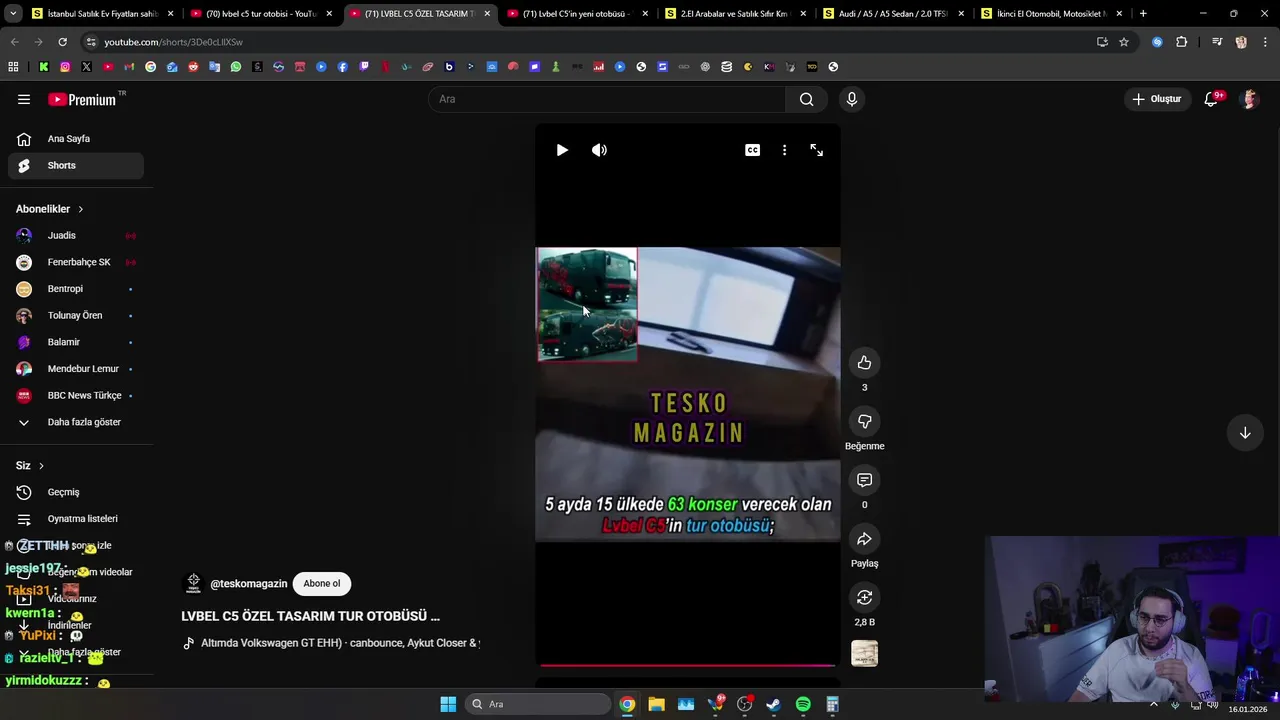
Task: Mute the Shorts video volume
Action: [x=599, y=150]
